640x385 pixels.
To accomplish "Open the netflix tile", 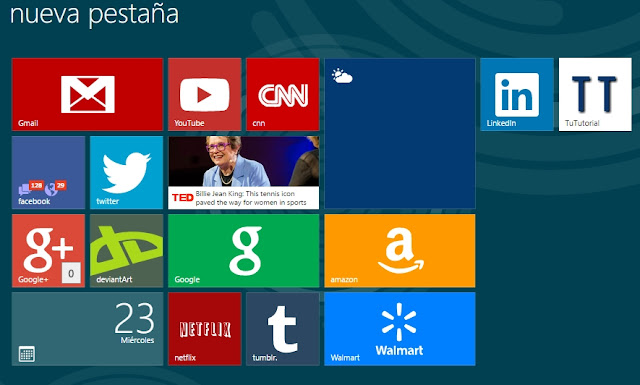I will point(204,329).
